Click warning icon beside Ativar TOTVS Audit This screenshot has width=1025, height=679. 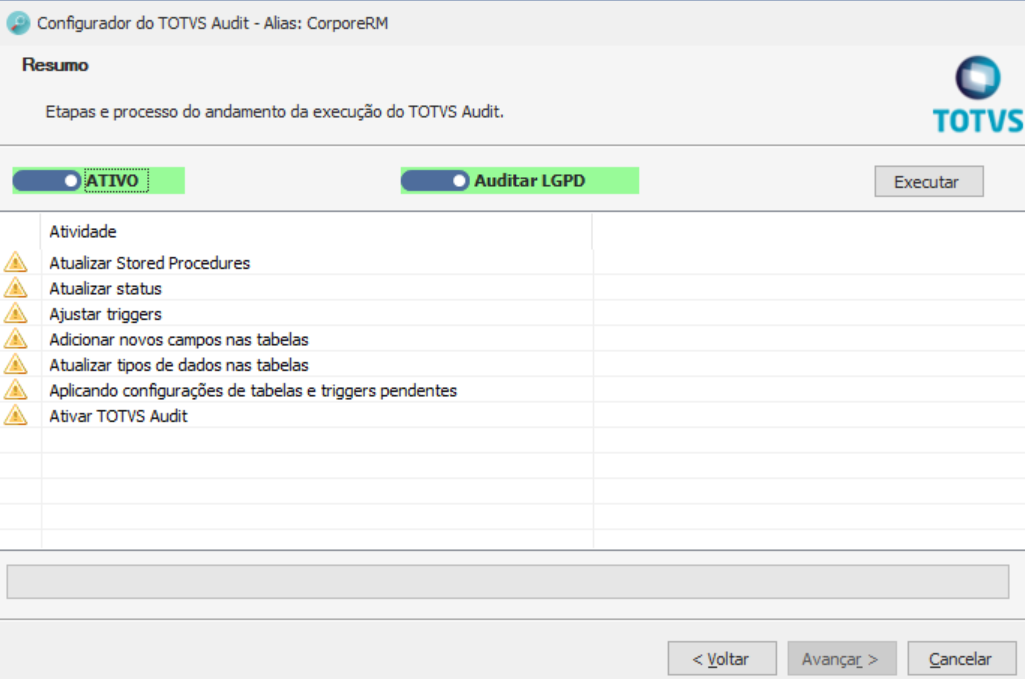point(15,415)
